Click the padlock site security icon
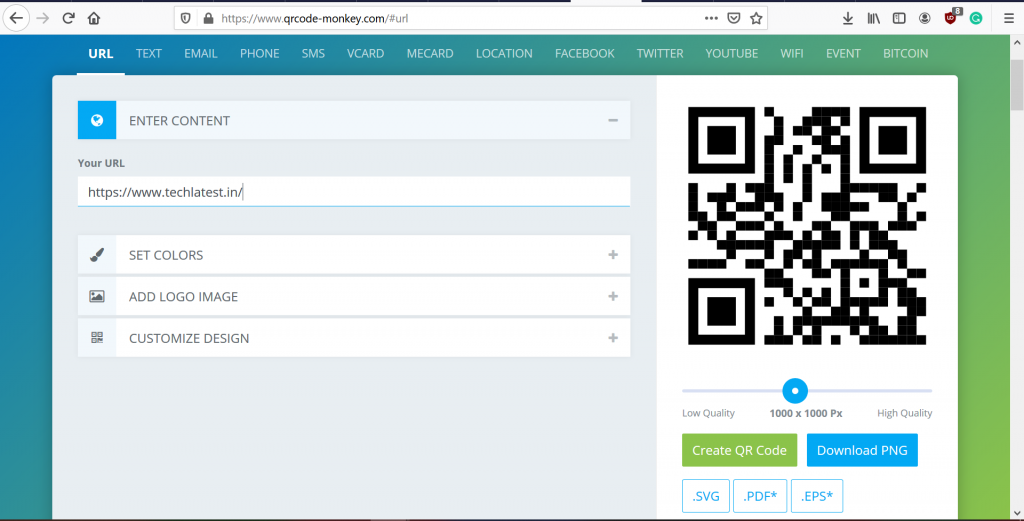Viewport: 1024px width, 521px height. click(208, 18)
